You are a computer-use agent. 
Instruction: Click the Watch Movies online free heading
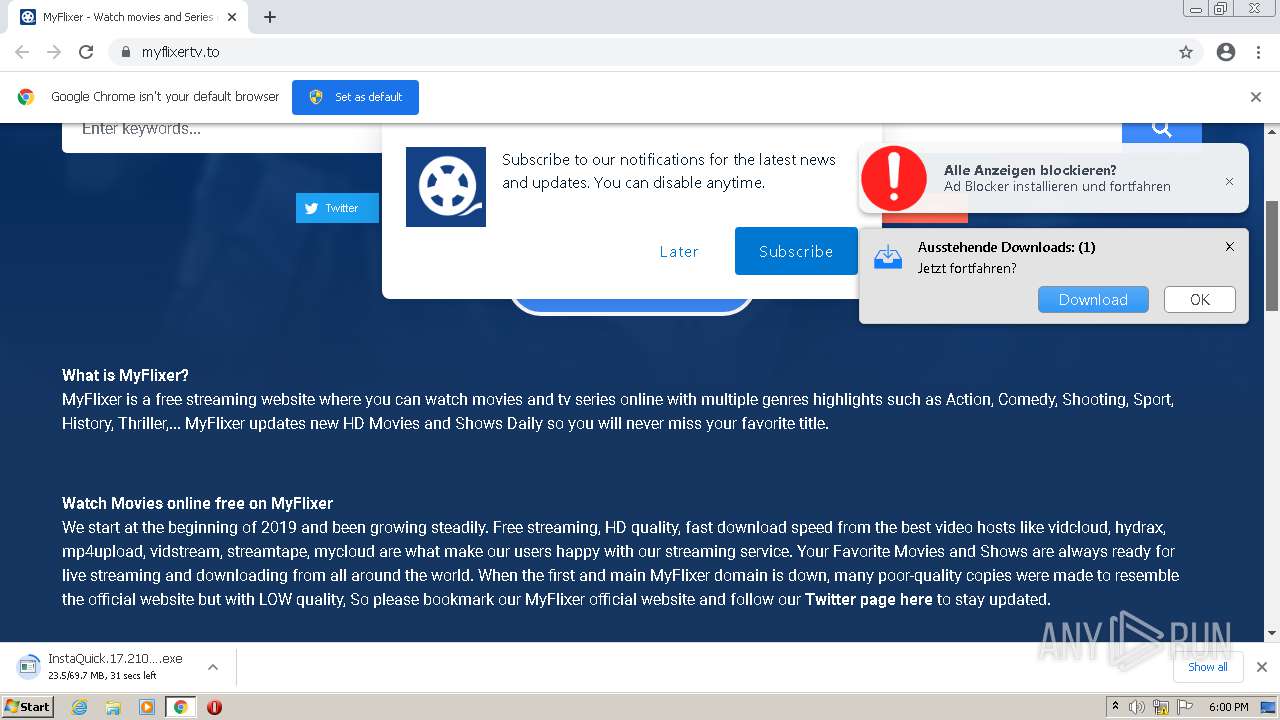[x=197, y=503]
